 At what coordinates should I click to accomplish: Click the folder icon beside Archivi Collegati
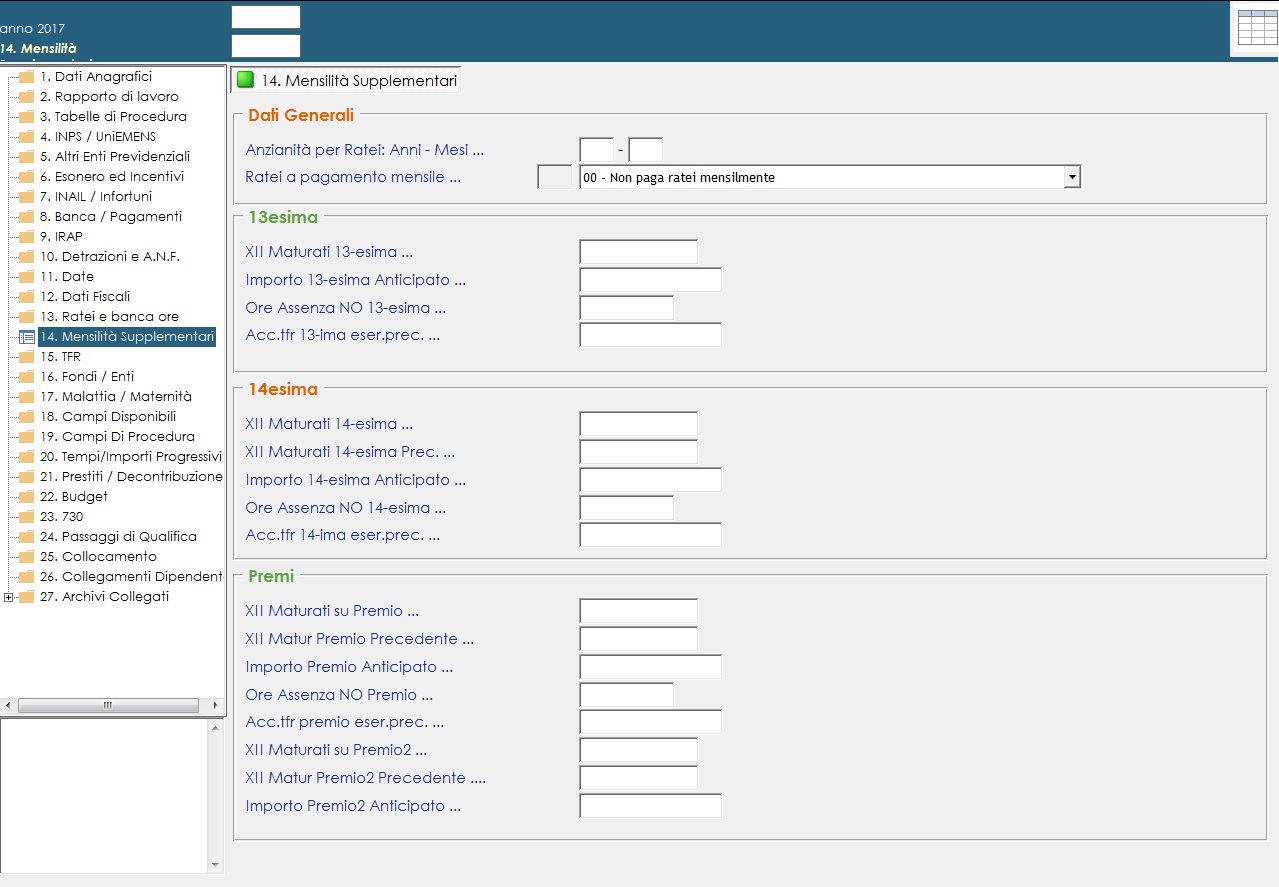click(x=27, y=597)
